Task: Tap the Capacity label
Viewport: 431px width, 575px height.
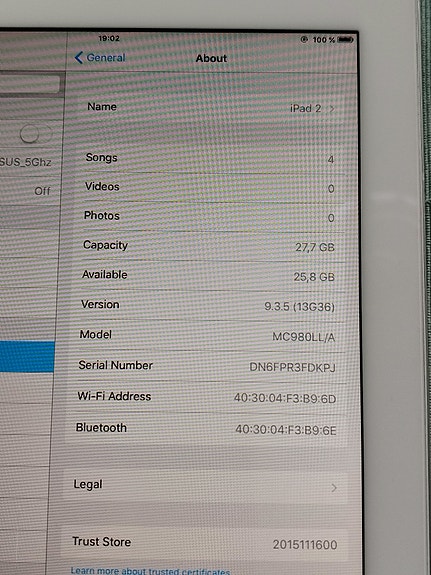Action: click(105, 245)
